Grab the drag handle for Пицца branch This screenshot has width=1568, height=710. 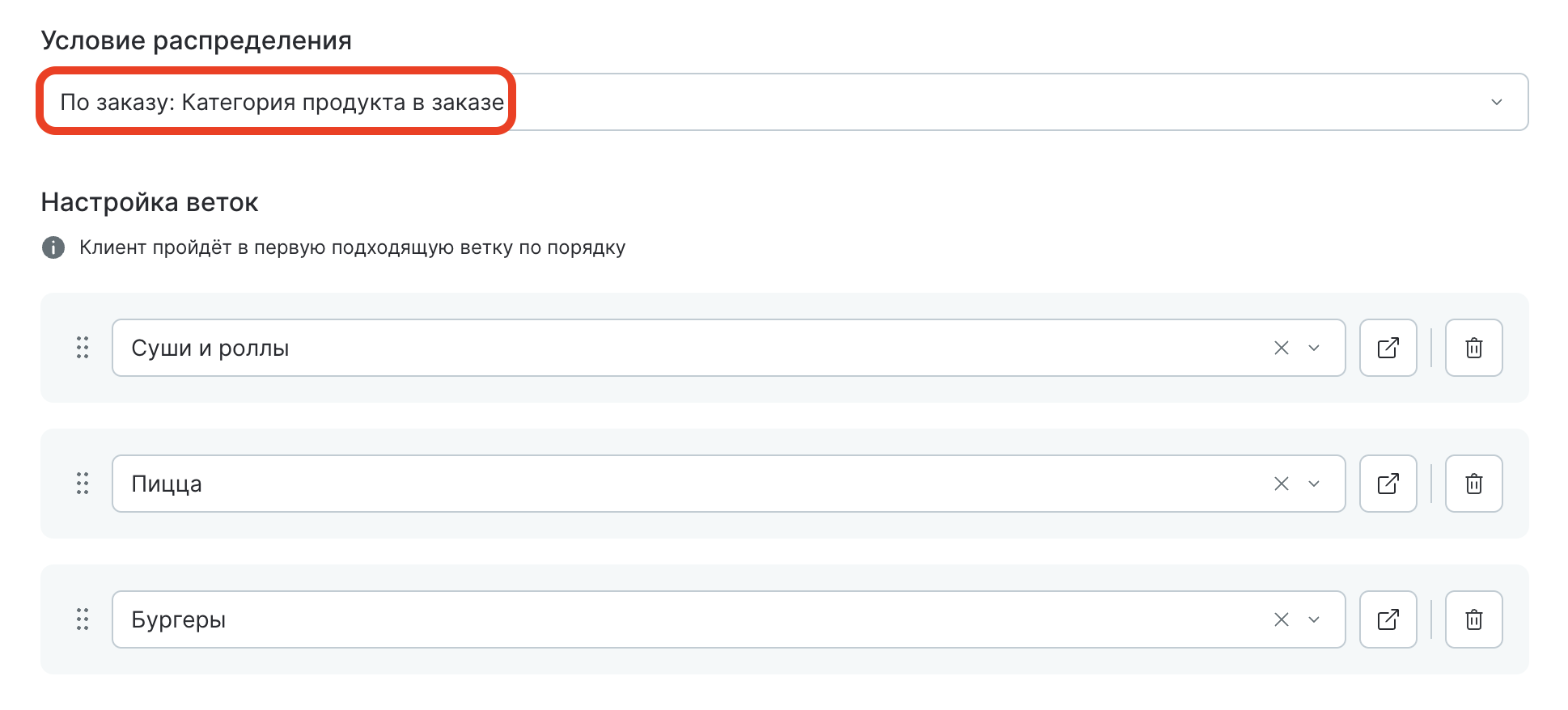[83, 484]
